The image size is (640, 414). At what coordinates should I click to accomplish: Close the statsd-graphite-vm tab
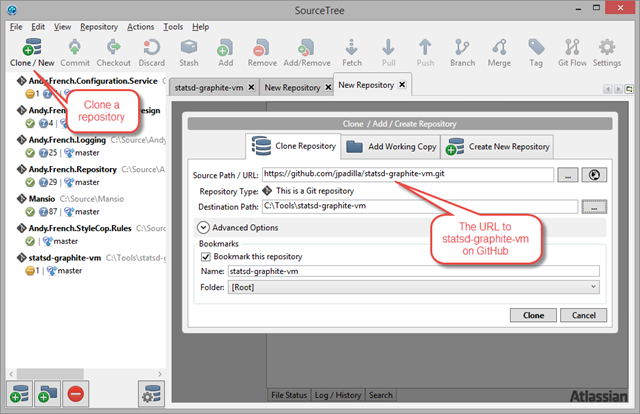click(x=251, y=87)
